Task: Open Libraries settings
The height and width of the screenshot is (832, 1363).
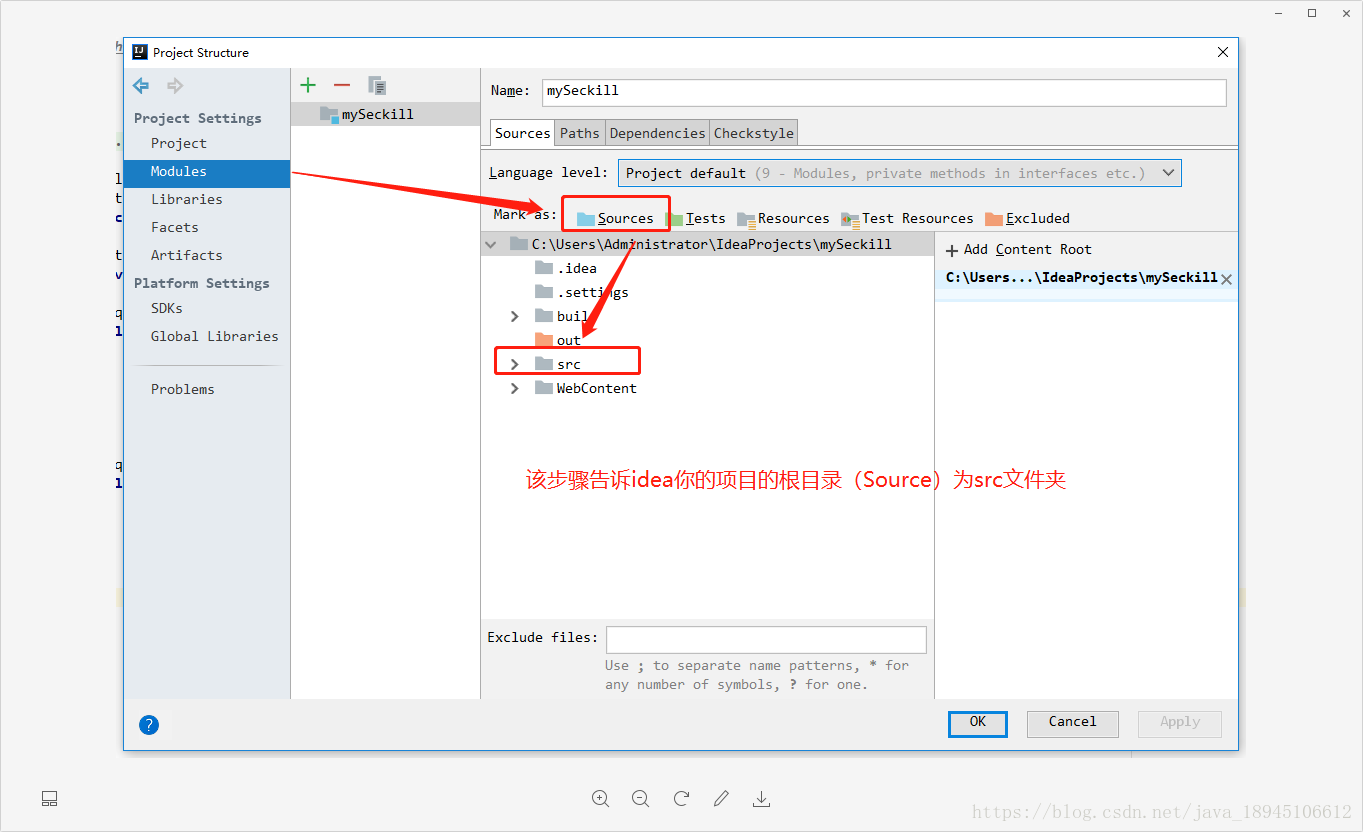Action: coord(187,199)
